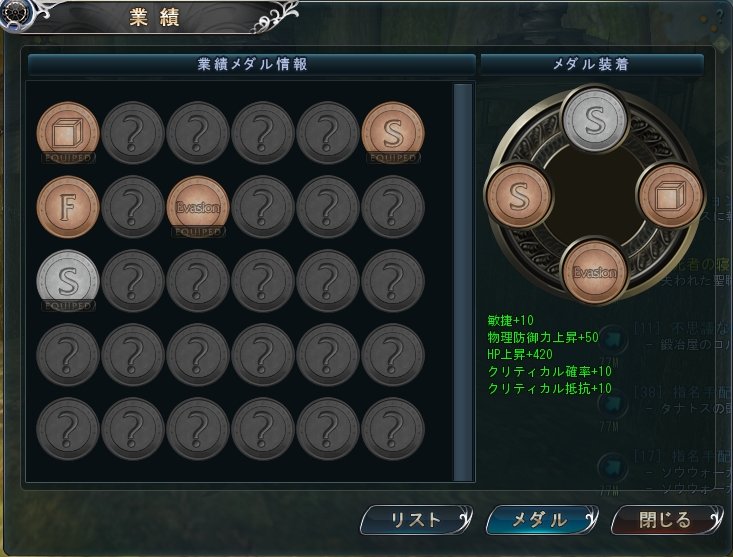Screen dimensions: 733x557
Task: Click the unknown medal between the F and Evasion medals
Action: pos(133,207)
